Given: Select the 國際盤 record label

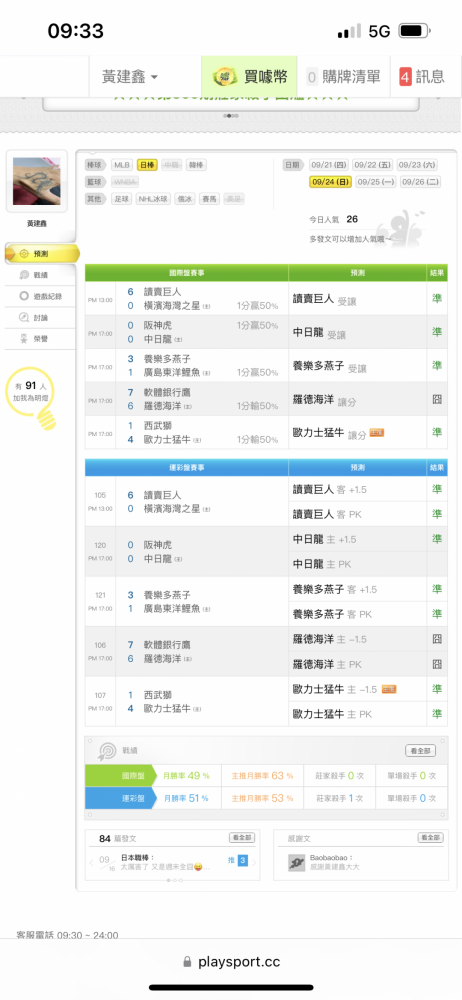Looking at the screenshot, I should coord(121,776).
